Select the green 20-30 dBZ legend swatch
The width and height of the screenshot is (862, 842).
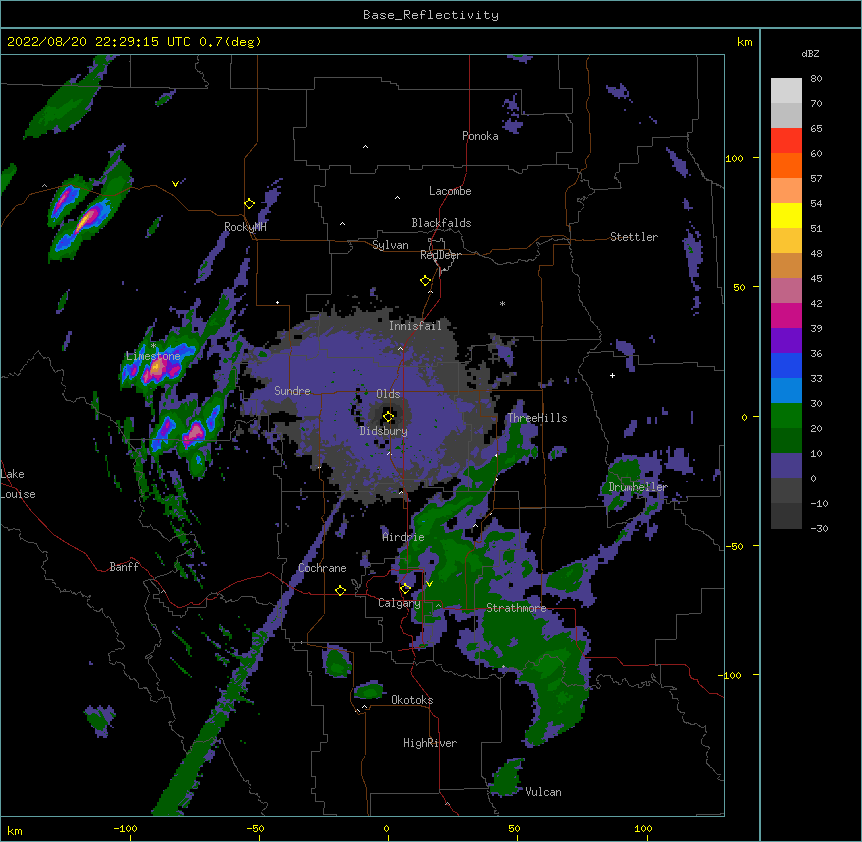click(786, 416)
